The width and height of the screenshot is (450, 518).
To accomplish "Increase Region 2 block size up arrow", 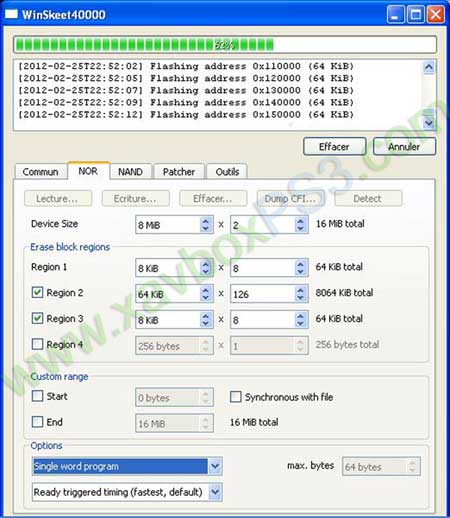I will [x=206, y=290].
